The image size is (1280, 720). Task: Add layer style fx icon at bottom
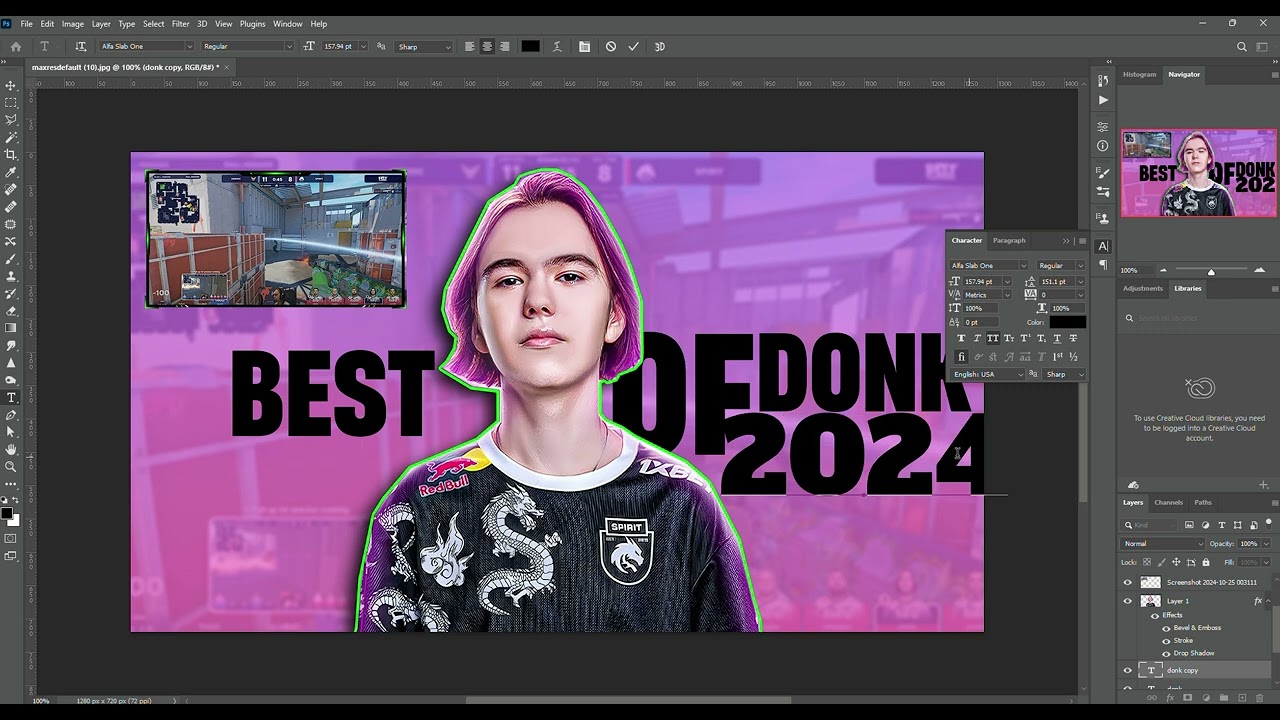(x=1170, y=698)
